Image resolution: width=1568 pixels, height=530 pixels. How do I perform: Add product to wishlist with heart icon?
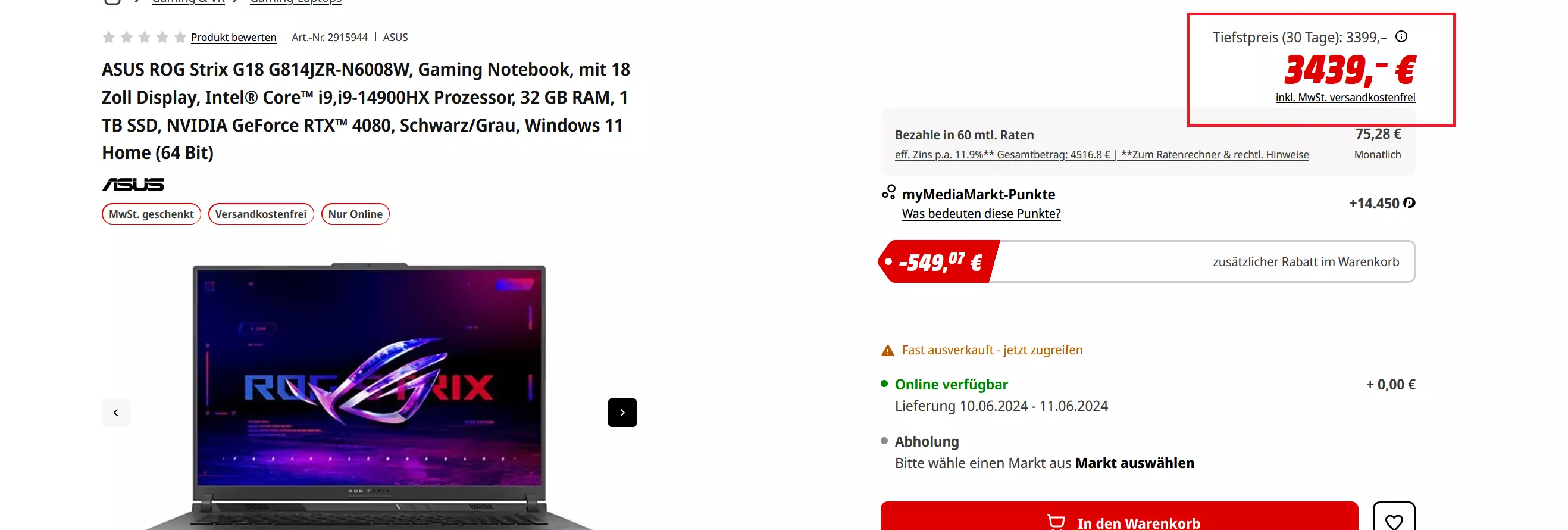tap(1393, 518)
